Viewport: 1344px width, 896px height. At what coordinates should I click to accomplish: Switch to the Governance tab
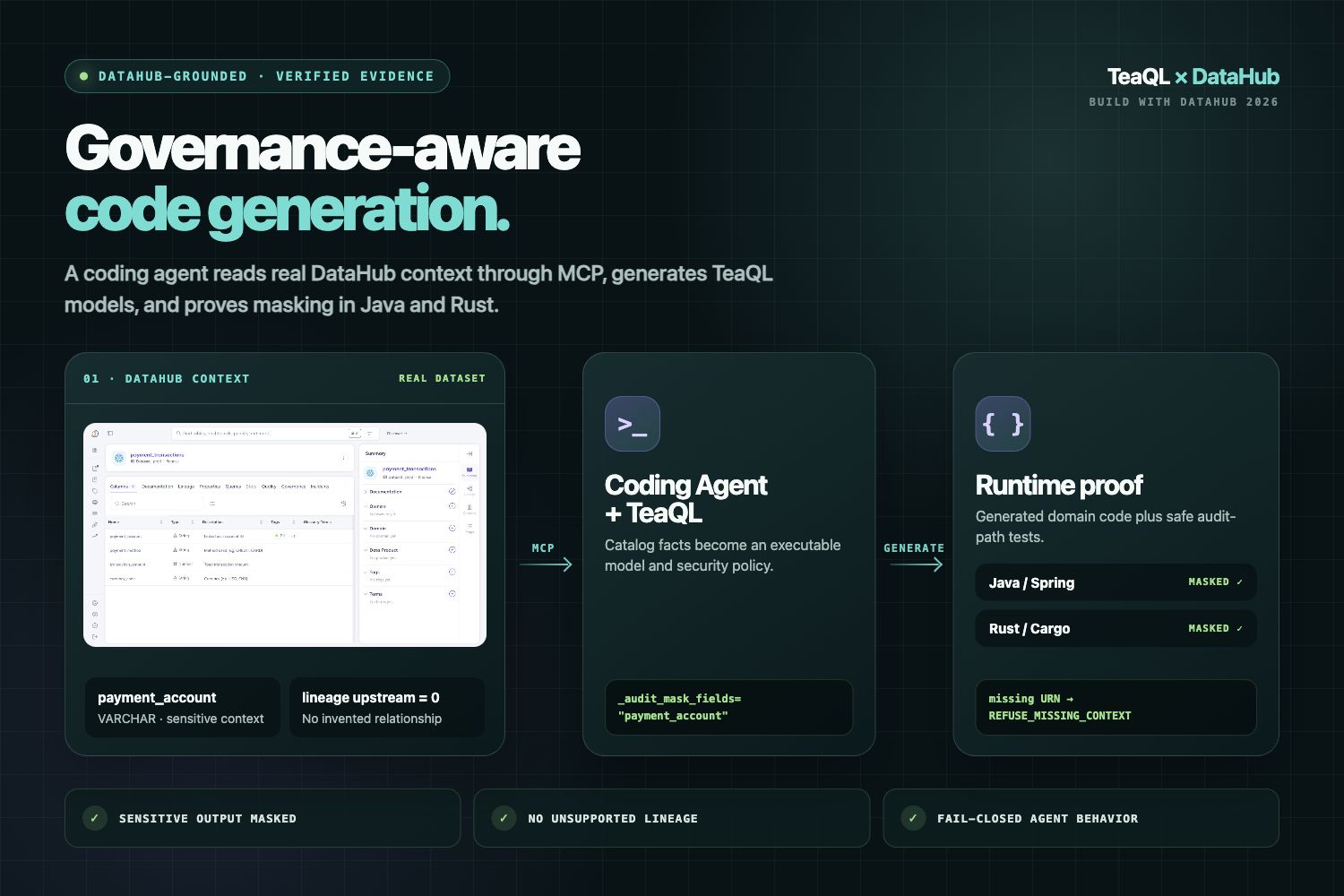(294, 487)
